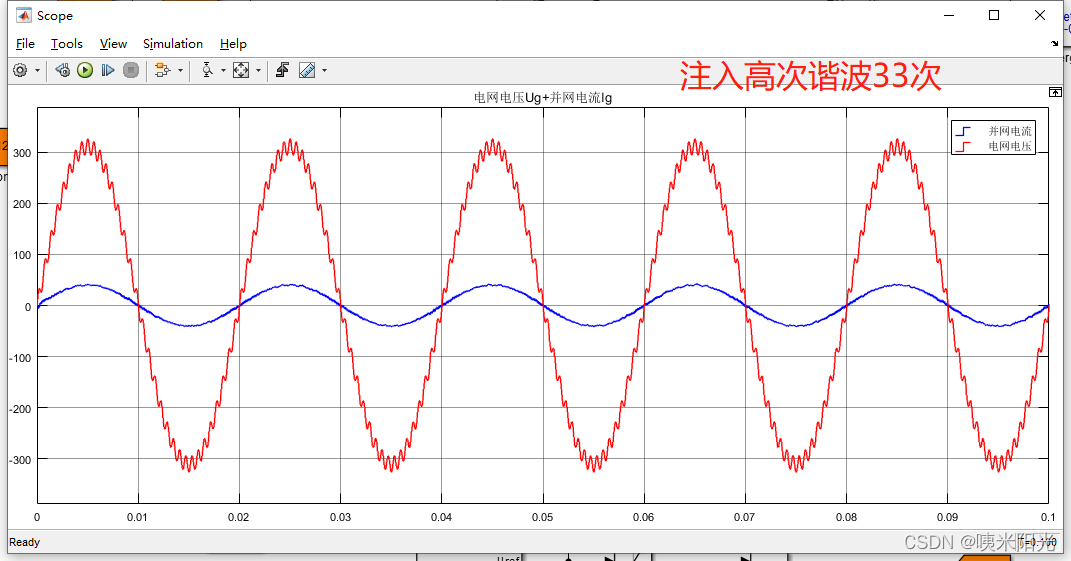Screen dimensions: 1071x561
Task: Open the File menu
Action: [x=25, y=44]
